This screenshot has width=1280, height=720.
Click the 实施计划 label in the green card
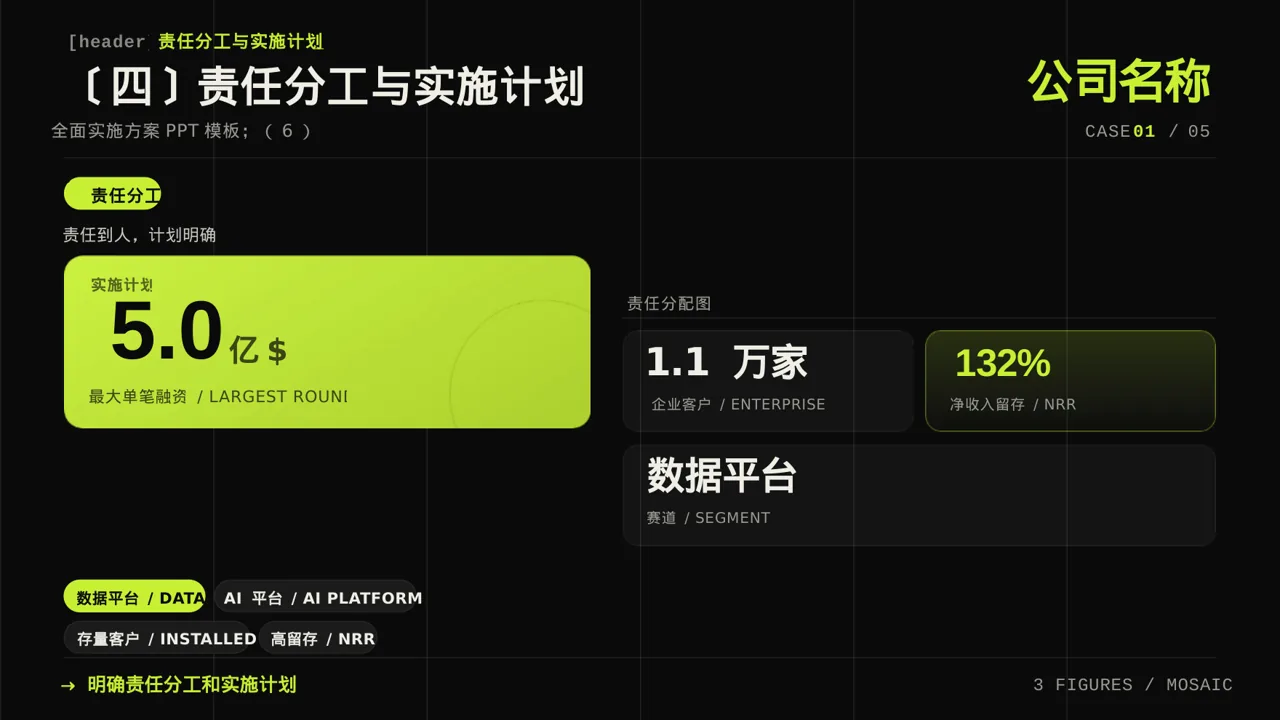coord(121,285)
